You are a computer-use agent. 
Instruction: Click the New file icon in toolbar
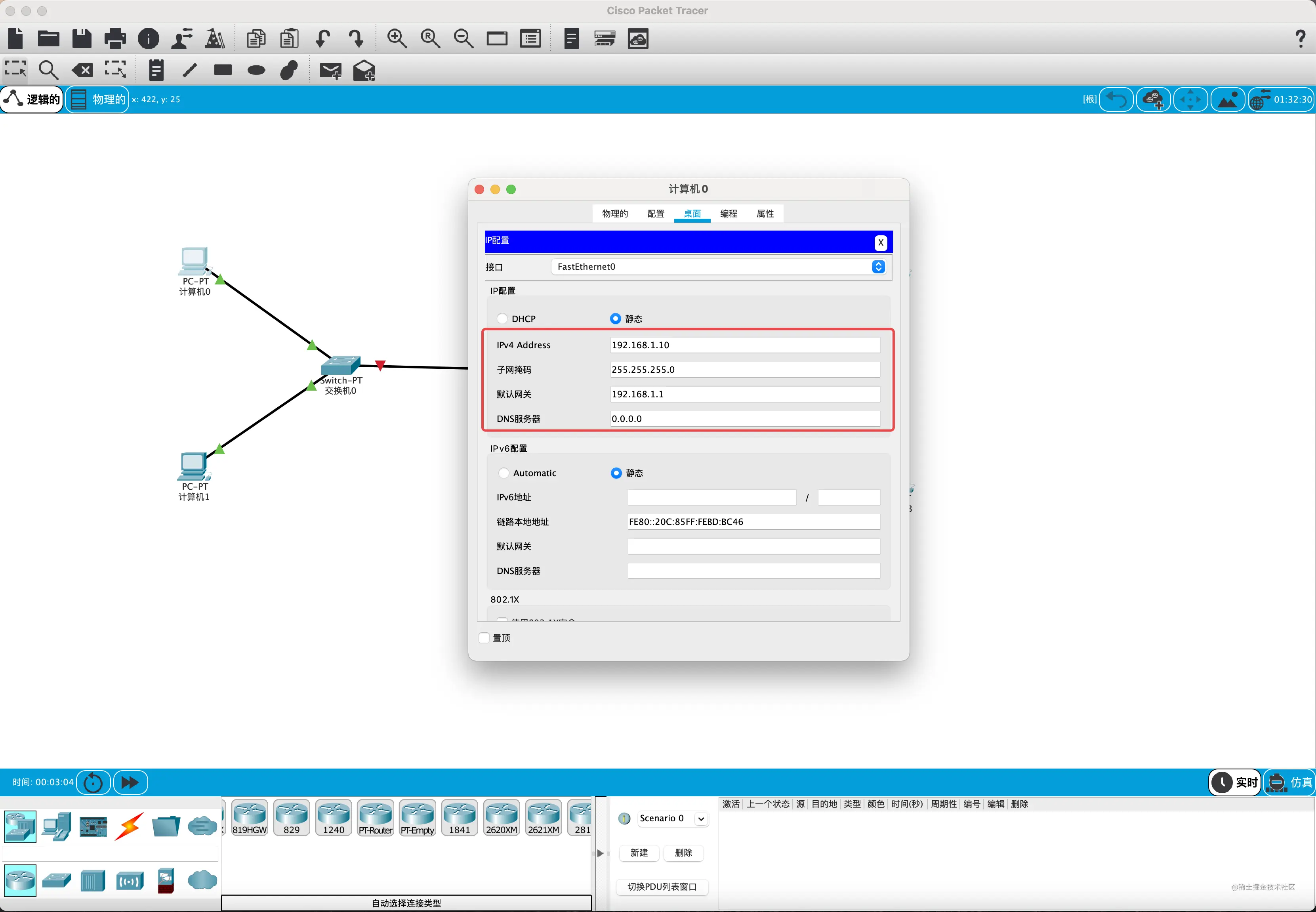coord(16,38)
